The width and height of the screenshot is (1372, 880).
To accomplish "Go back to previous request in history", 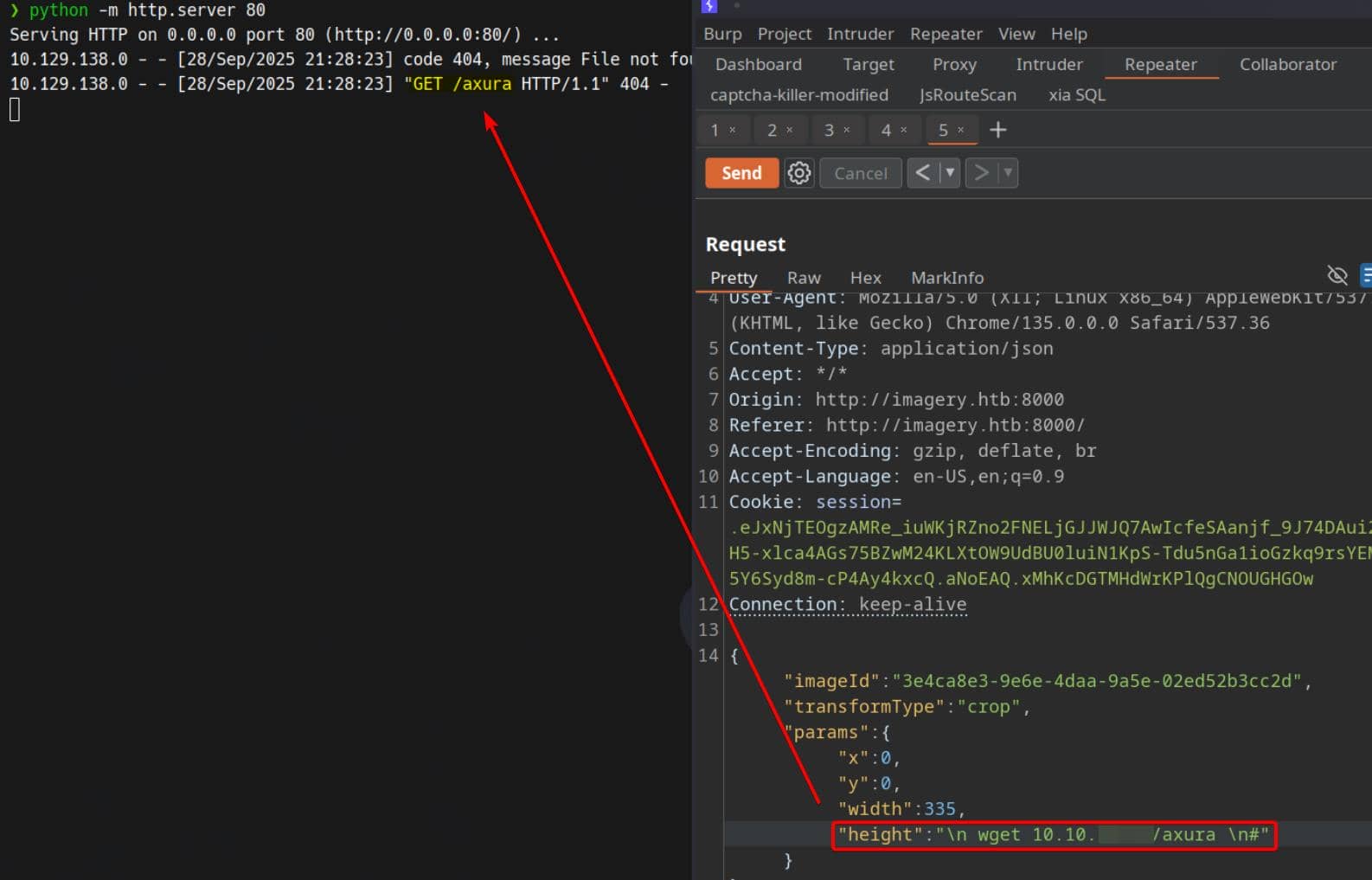I will coord(922,173).
